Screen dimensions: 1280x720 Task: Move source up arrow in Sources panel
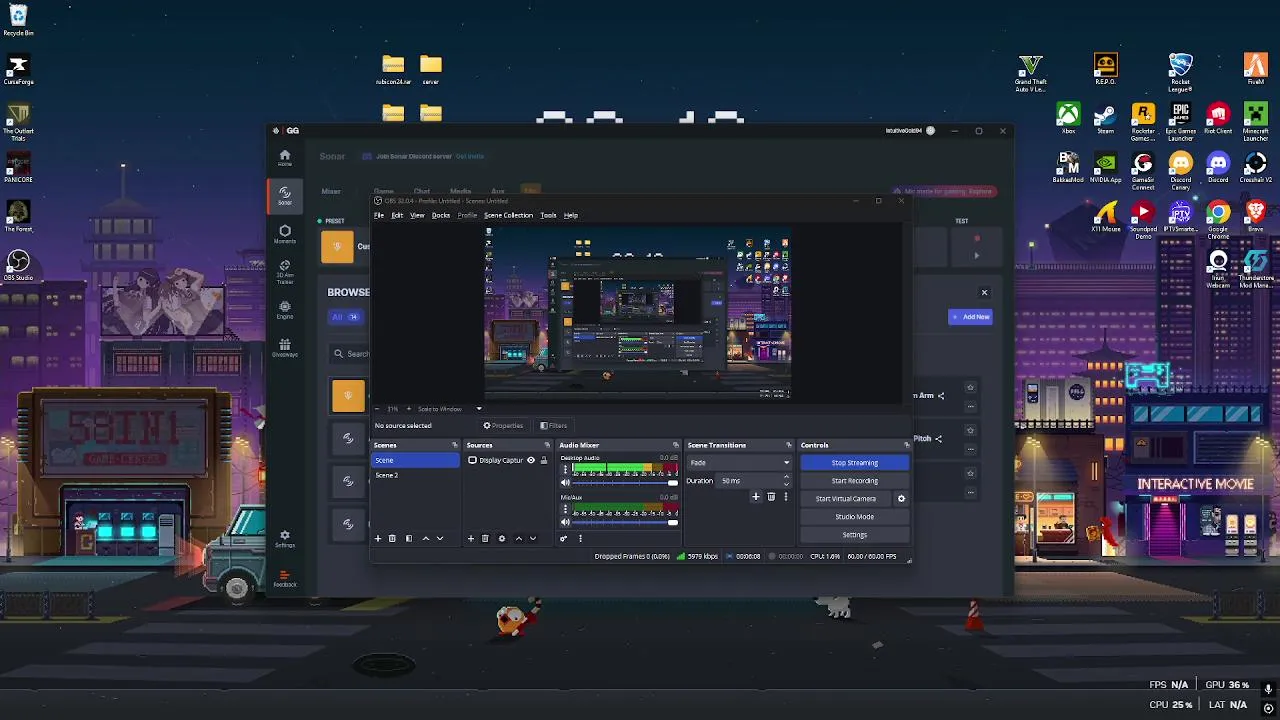(518, 538)
